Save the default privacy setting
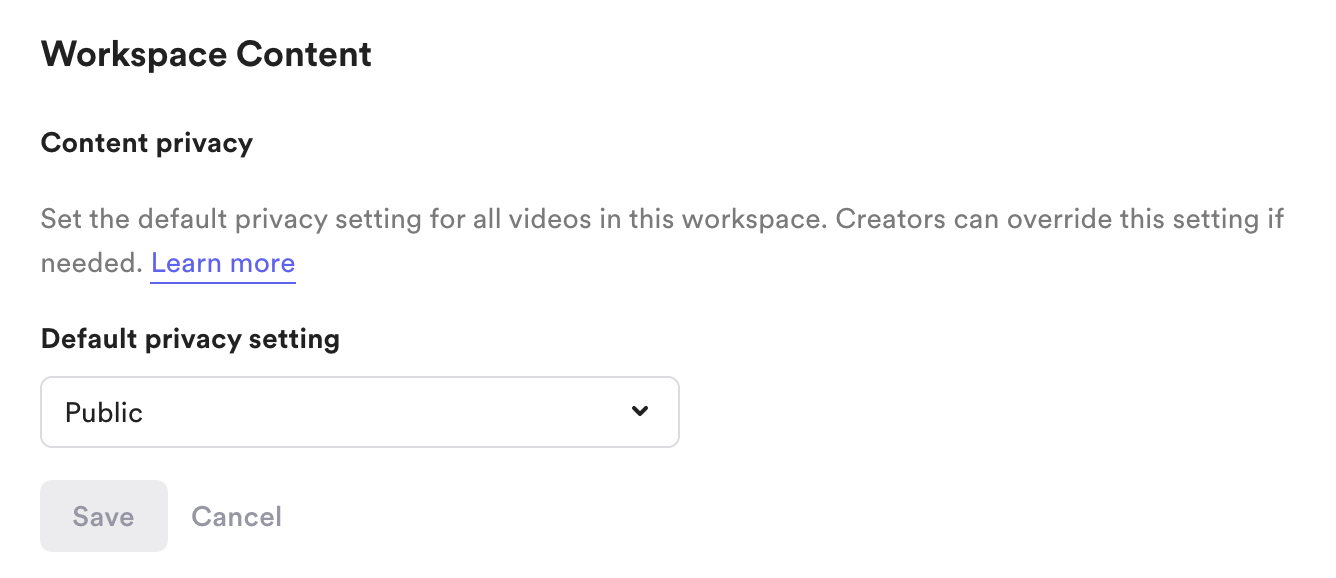This screenshot has height=578, width=1336. [x=104, y=516]
